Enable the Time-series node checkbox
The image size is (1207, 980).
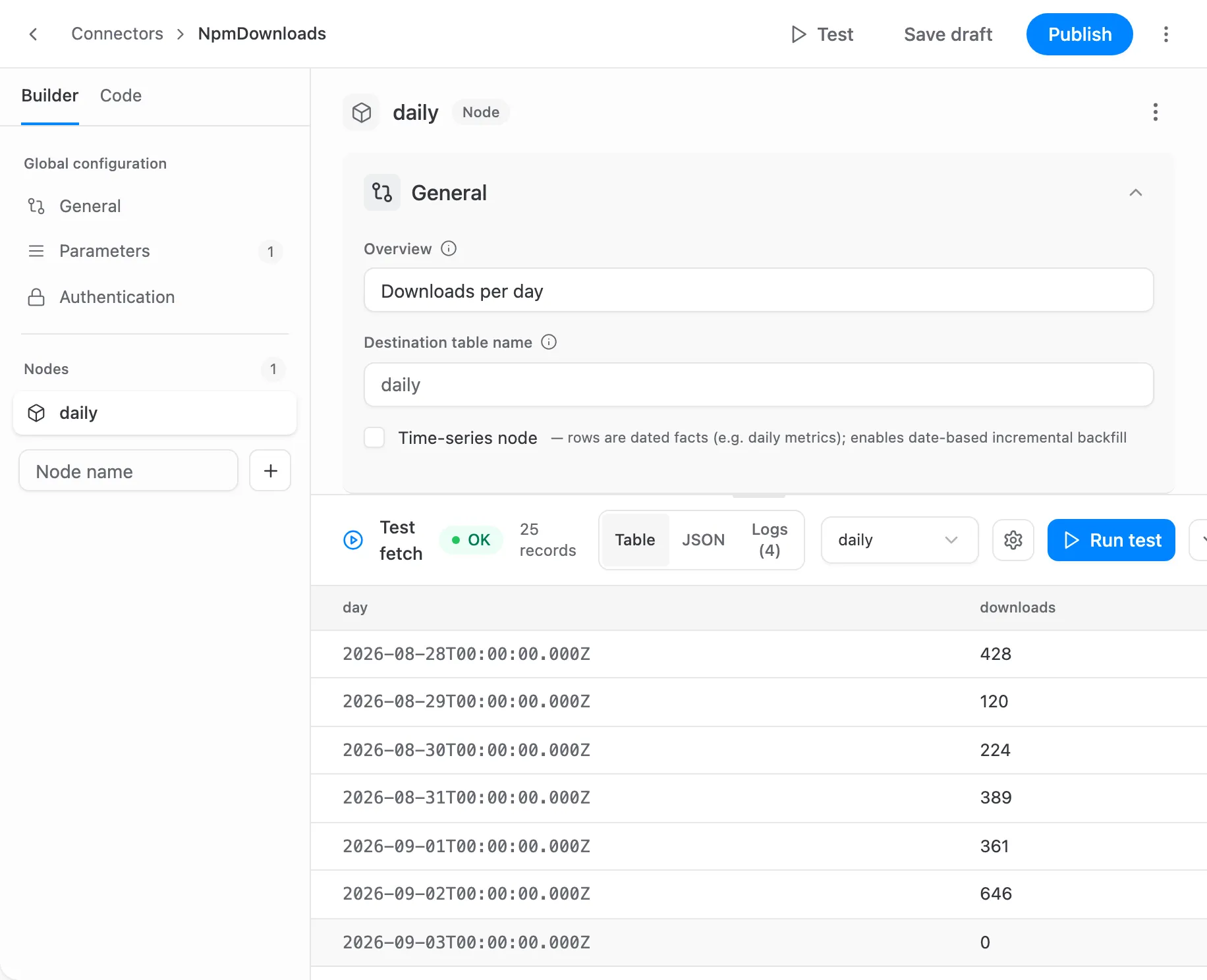(x=374, y=437)
